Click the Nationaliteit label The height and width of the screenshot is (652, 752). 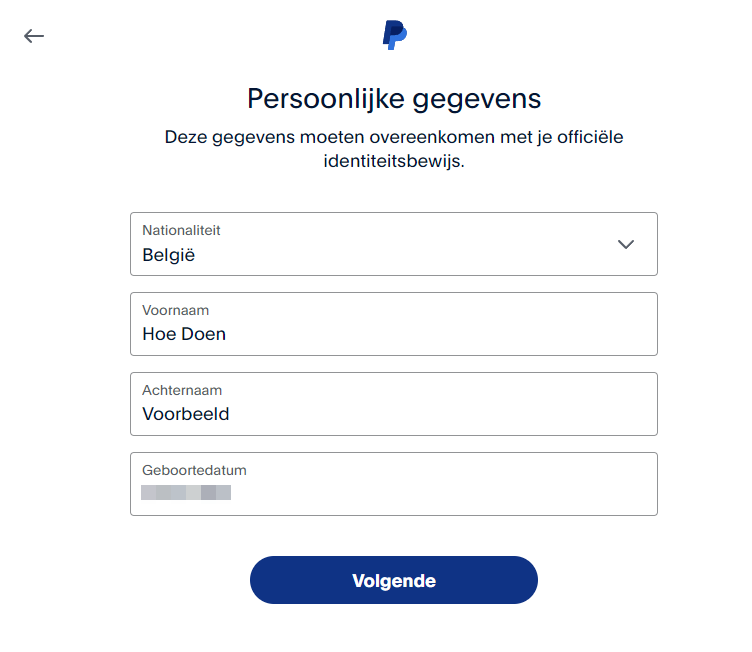click(x=181, y=230)
